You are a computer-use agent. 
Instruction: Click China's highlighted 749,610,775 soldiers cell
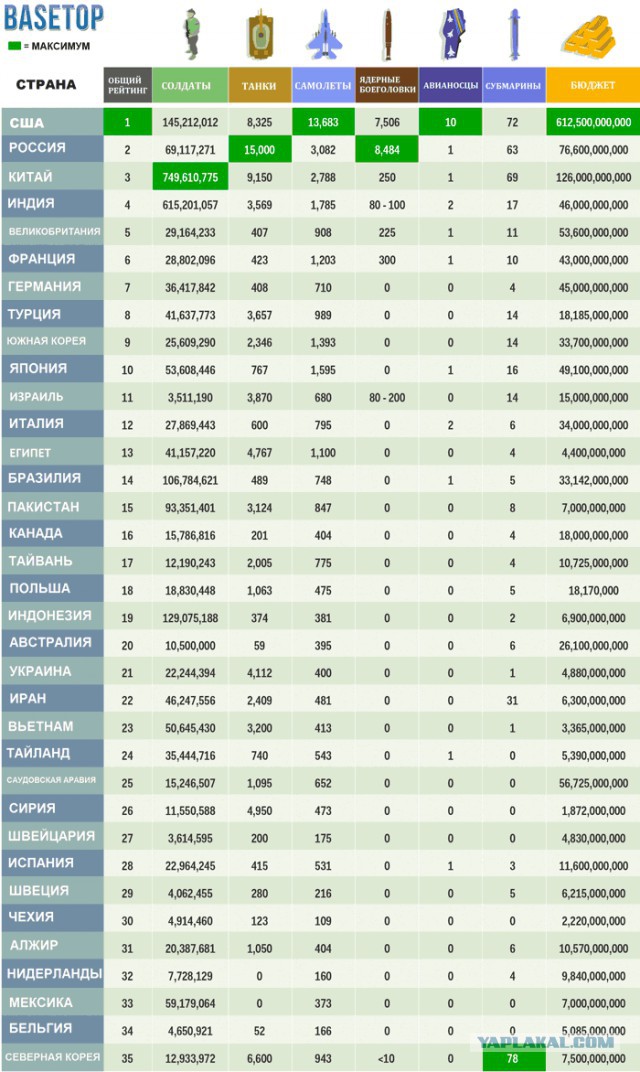coord(190,177)
